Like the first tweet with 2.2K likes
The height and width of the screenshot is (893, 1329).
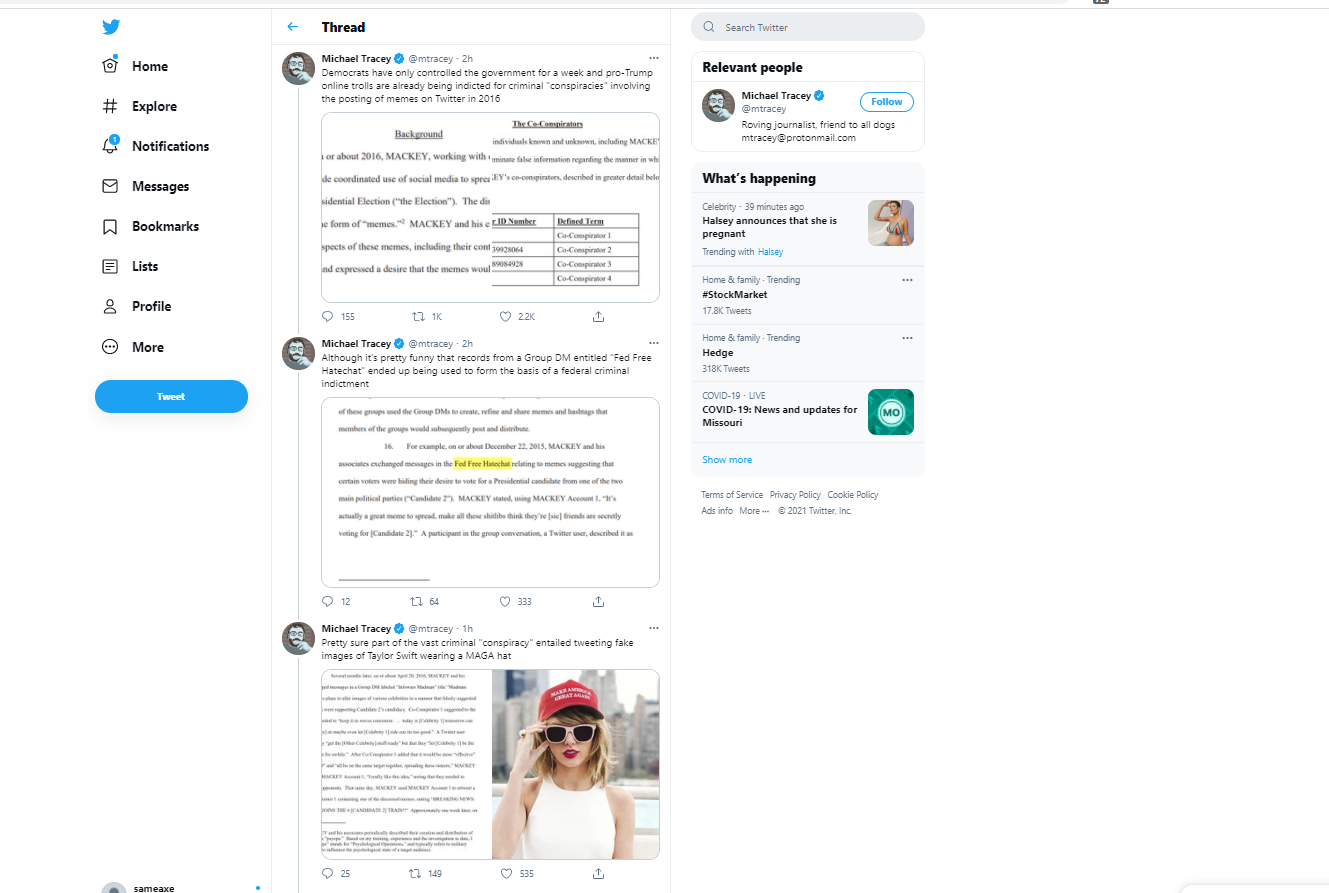click(505, 316)
